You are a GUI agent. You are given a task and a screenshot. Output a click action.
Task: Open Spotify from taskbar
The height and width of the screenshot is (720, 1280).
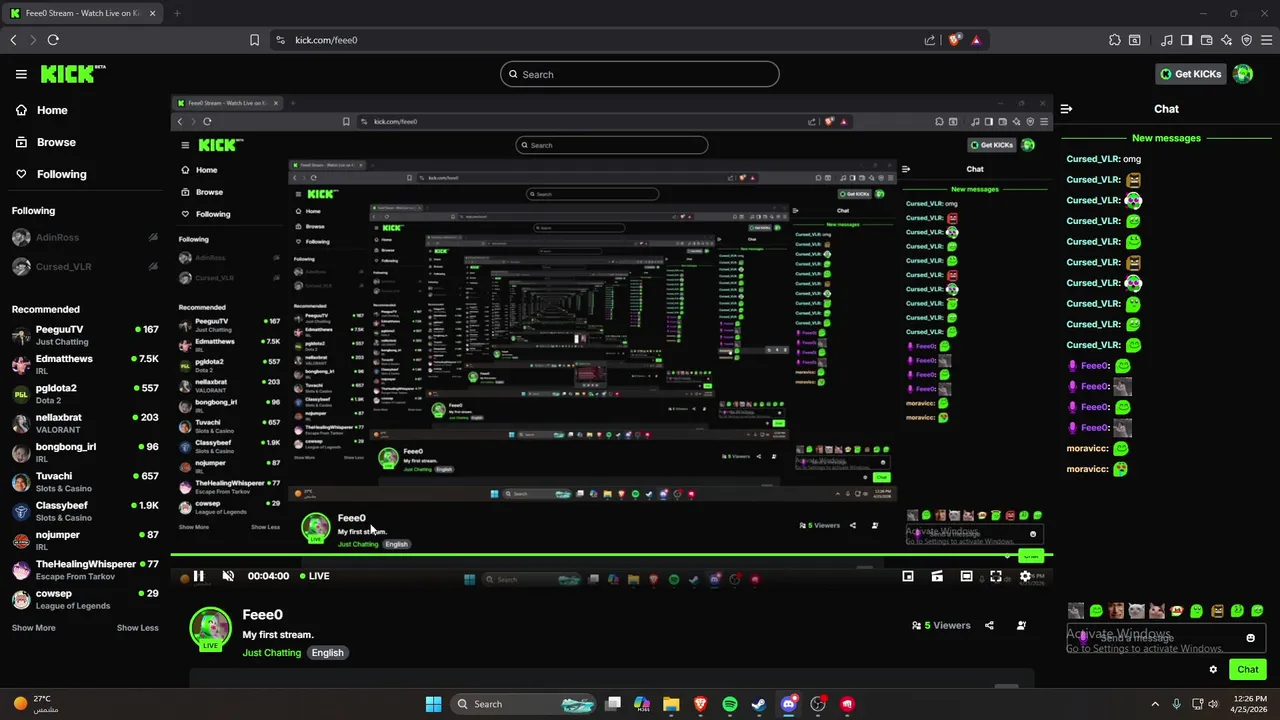730,704
